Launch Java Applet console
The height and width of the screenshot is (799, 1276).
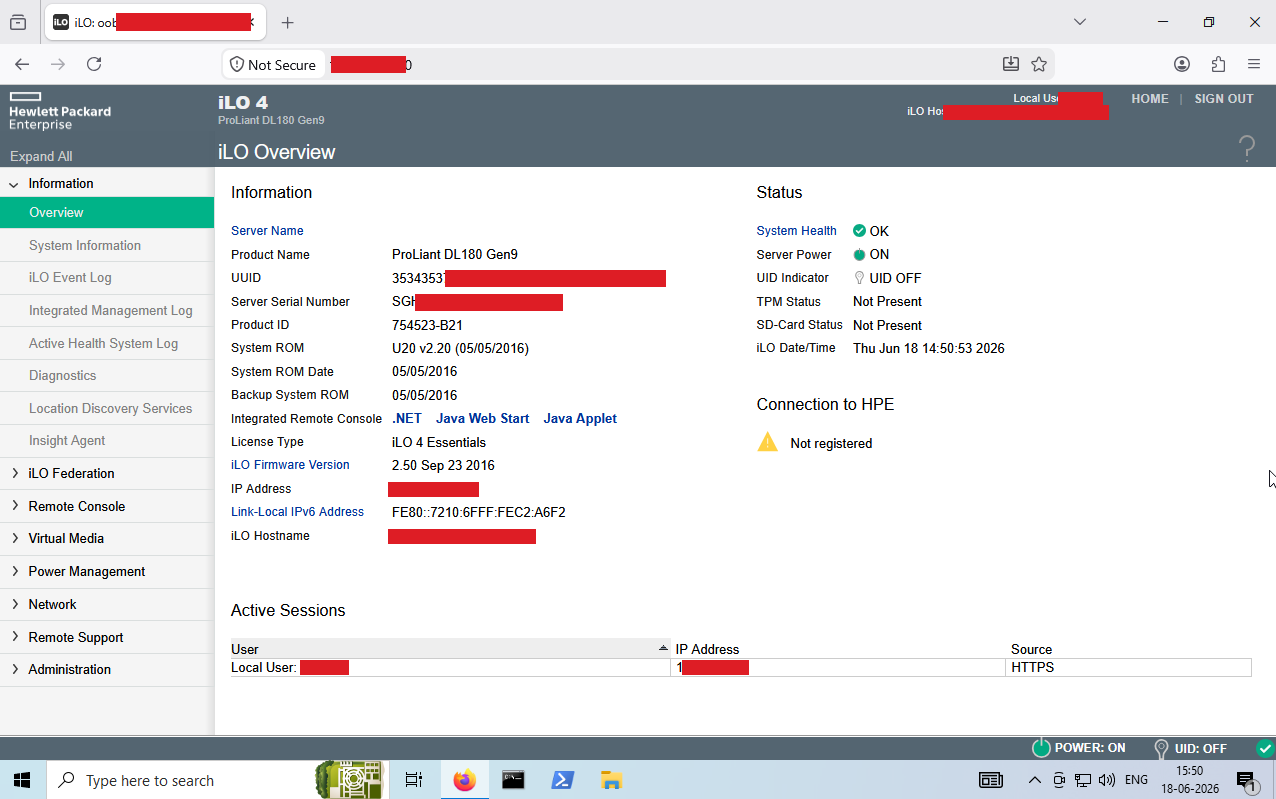coord(580,419)
